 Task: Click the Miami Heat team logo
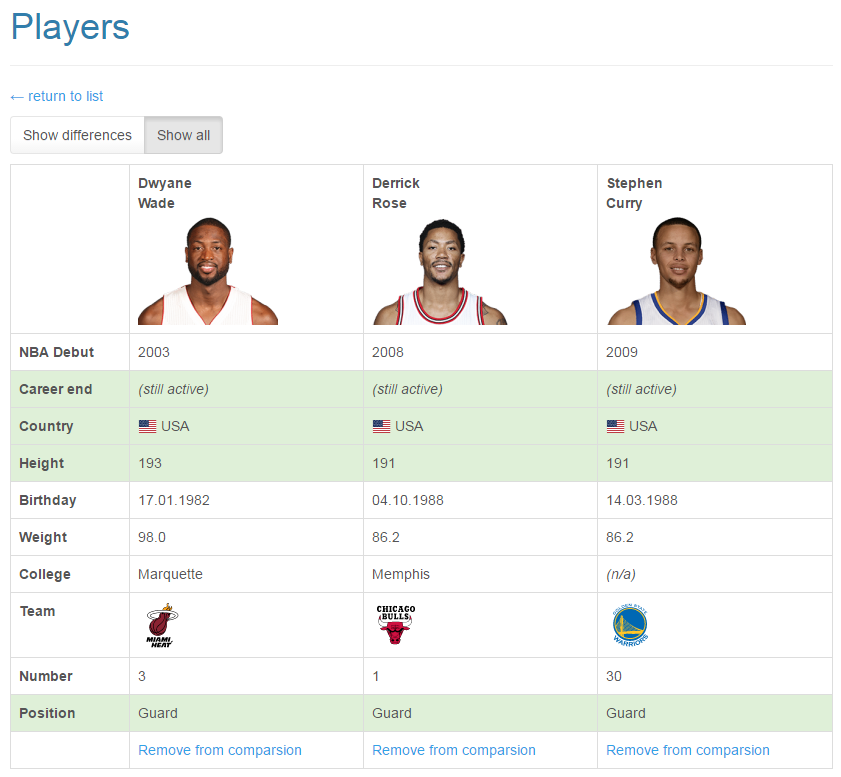(x=160, y=626)
